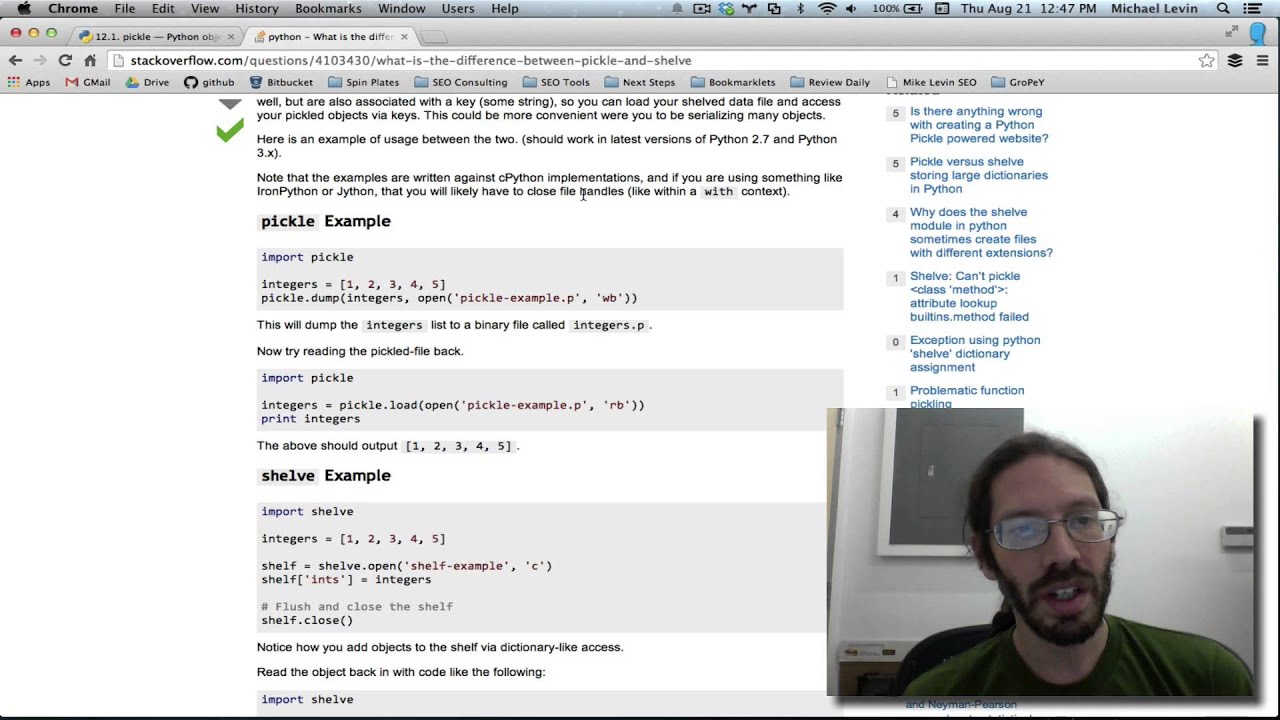The height and width of the screenshot is (720, 1280).
Task: Open the Michael Levin user menu
Action: (1154, 8)
